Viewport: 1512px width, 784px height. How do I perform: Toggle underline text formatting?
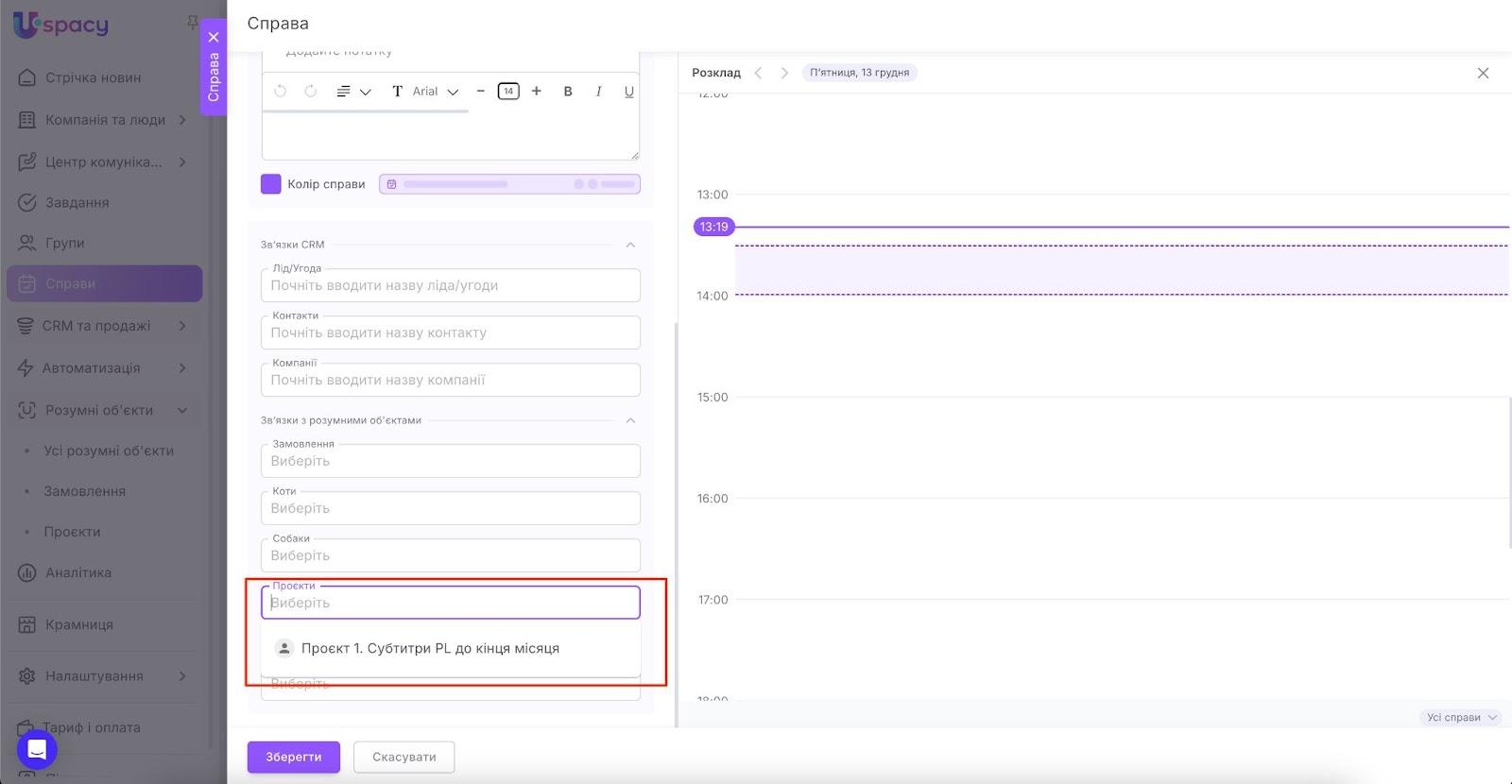coord(628,92)
